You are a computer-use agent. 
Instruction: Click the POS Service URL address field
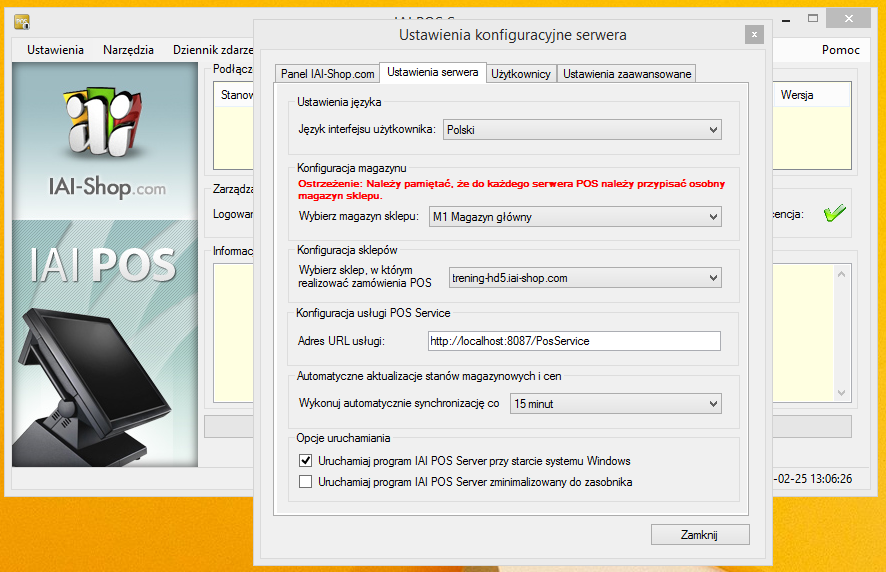pyautogui.click(x=574, y=341)
